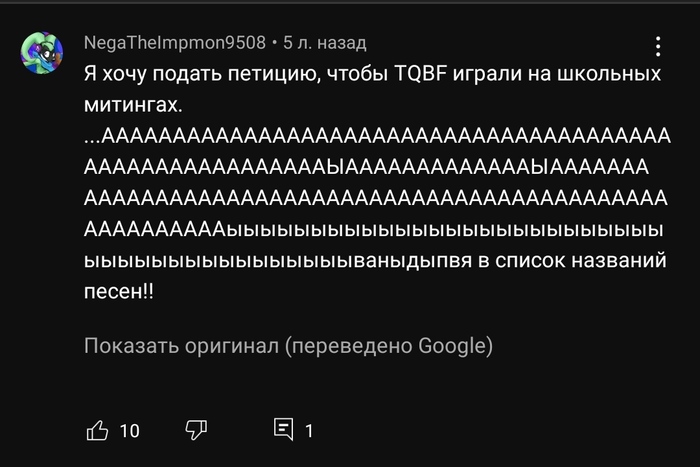Like the comment with the thumbs-up icon
700x467 pixels.
point(97,430)
